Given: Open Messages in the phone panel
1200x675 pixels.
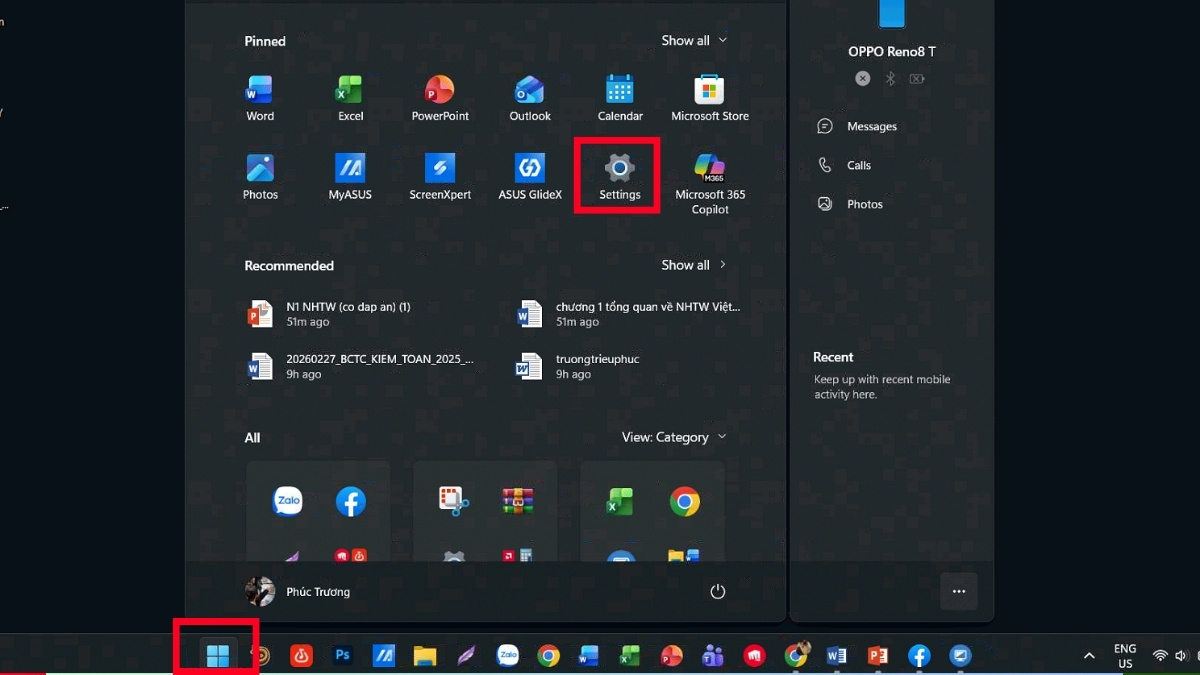Looking at the screenshot, I should (x=858, y=126).
